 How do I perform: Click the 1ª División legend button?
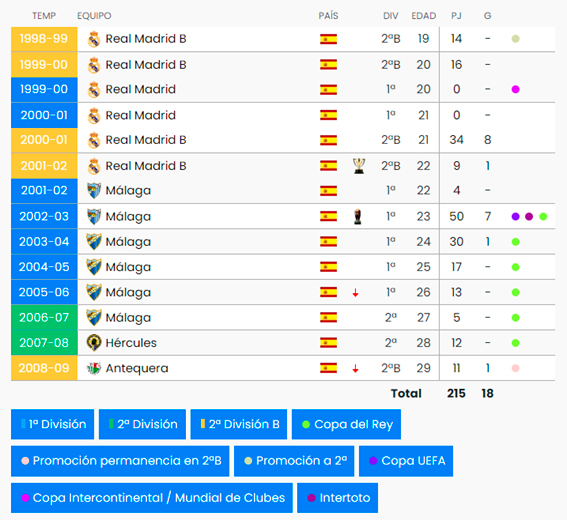coord(52,424)
